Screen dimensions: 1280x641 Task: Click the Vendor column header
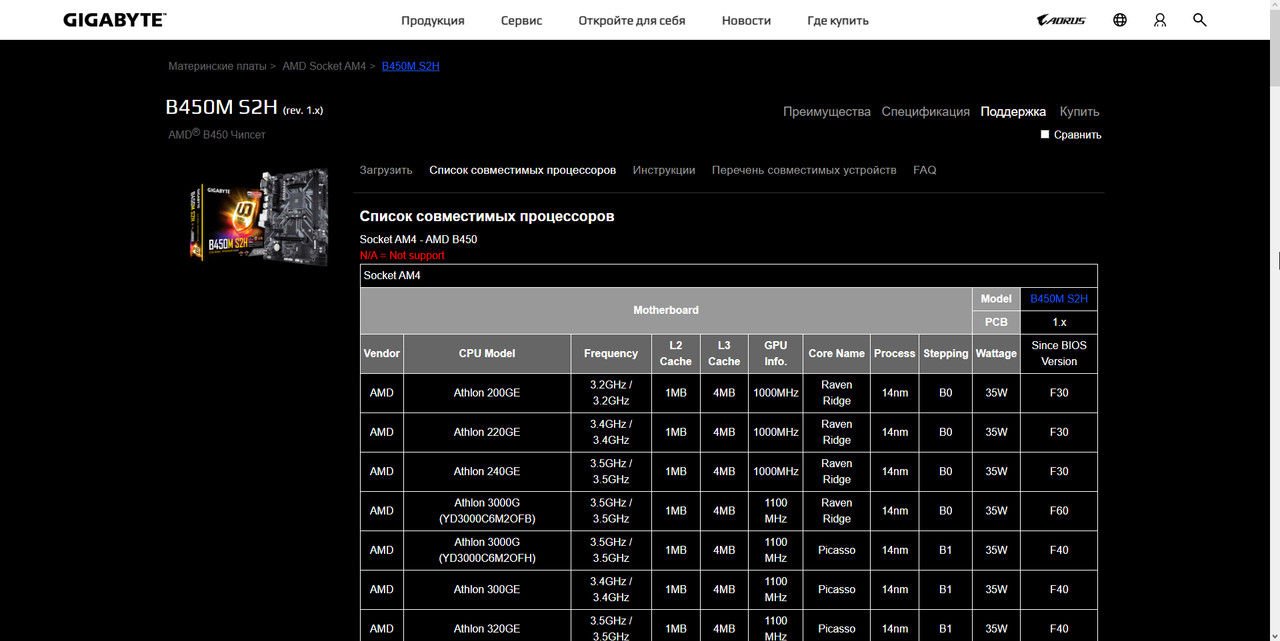[382, 353]
